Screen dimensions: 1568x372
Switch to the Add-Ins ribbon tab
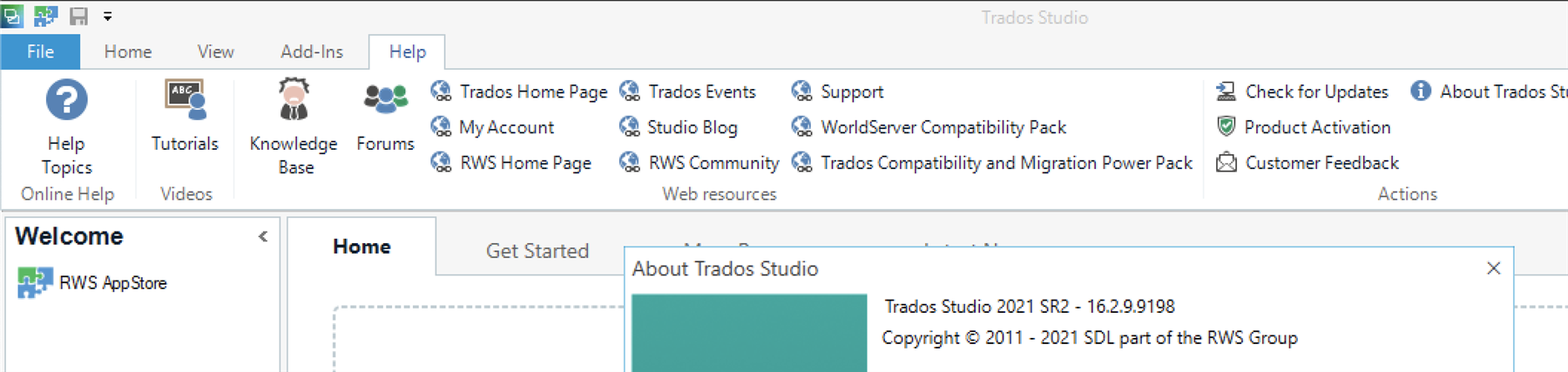click(311, 52)
